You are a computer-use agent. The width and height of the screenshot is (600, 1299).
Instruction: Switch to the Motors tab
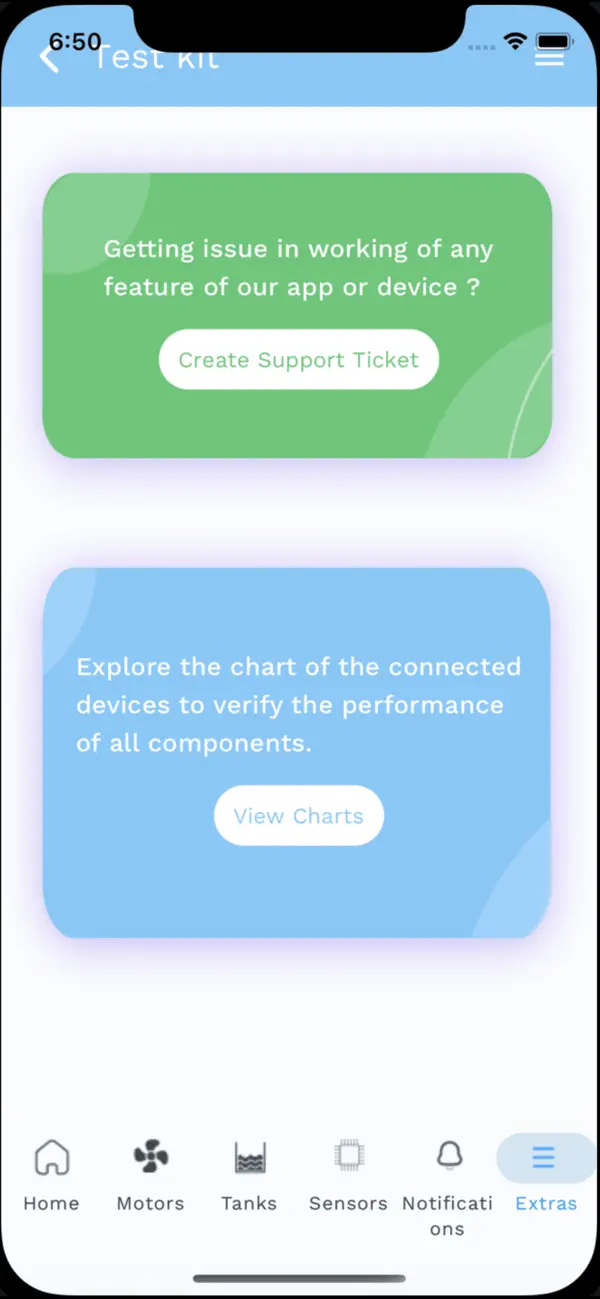[x=149, y=1203]
